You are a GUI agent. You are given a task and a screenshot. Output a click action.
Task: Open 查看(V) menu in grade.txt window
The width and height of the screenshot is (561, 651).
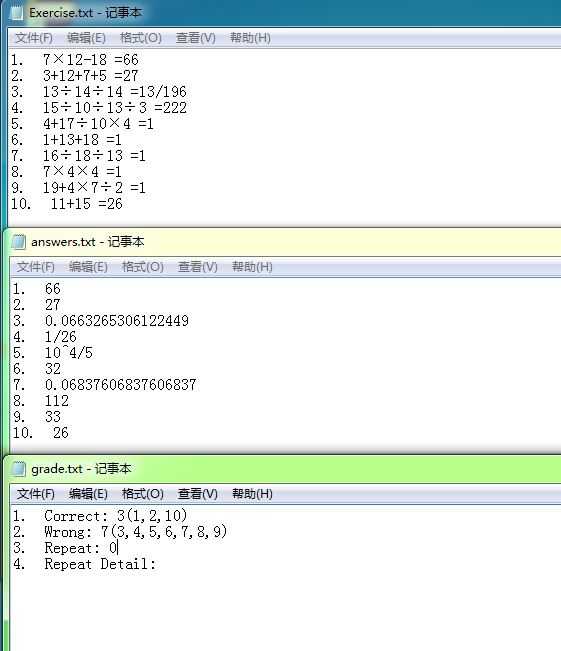pyautogui.click(x=198, y=494)
